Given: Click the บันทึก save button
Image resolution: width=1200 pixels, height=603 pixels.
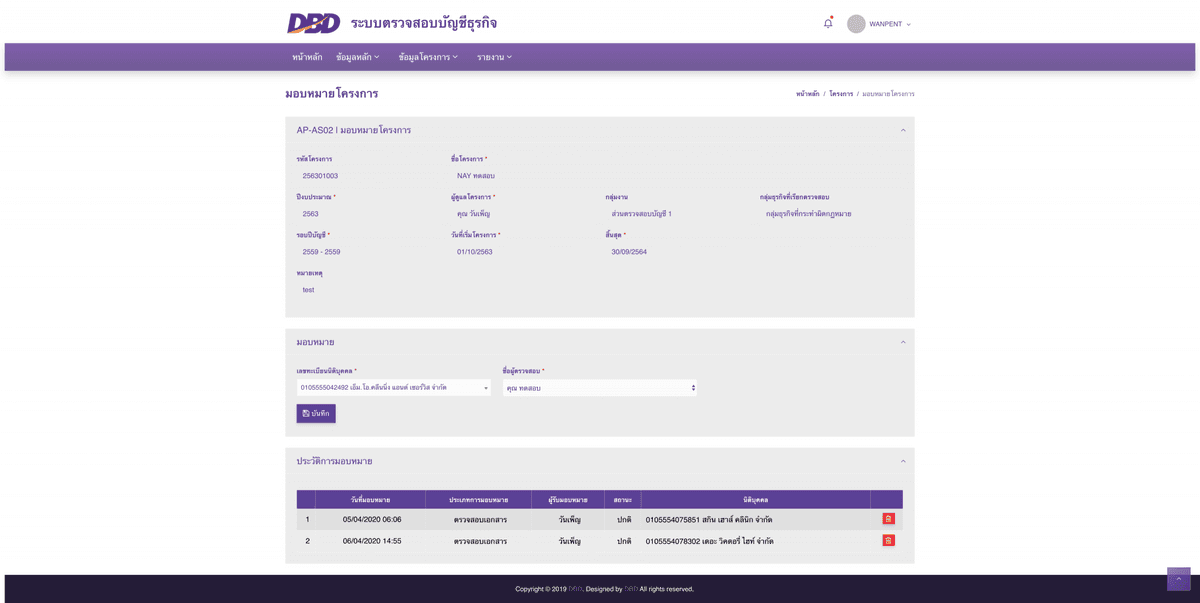Looking at the screenshot, I should tap(316, 413).
